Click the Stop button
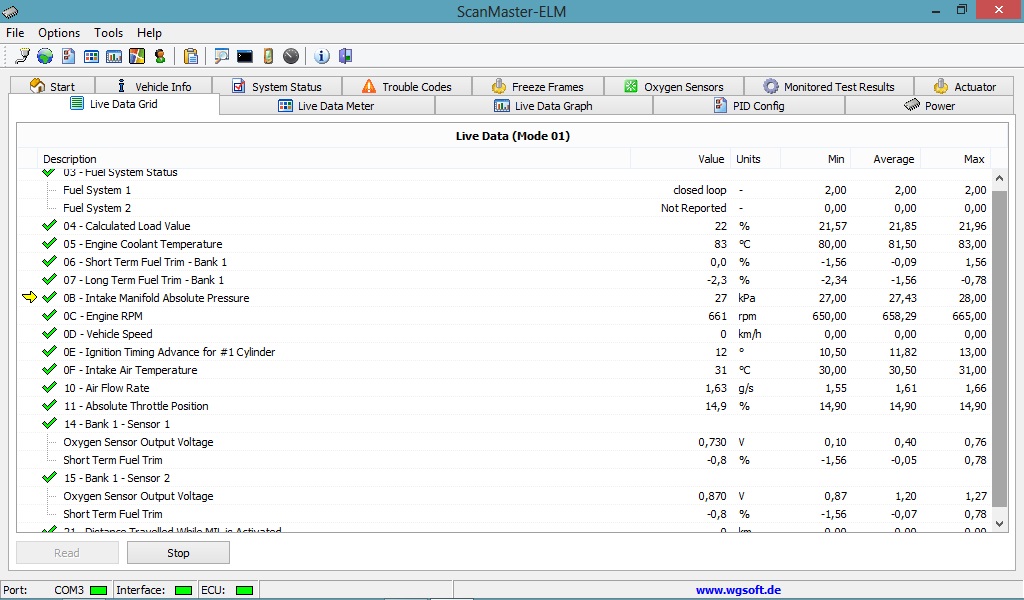 [x=178, y=553]
